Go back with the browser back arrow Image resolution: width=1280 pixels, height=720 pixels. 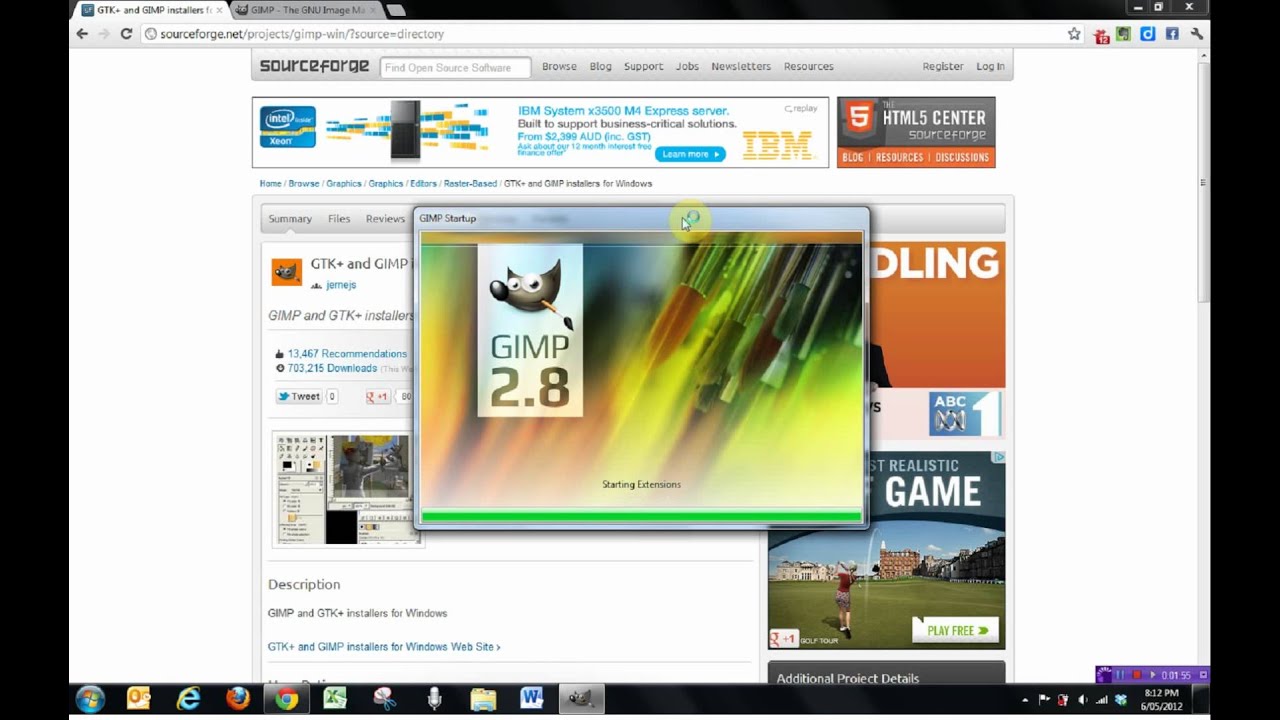(x=82, y=33)
